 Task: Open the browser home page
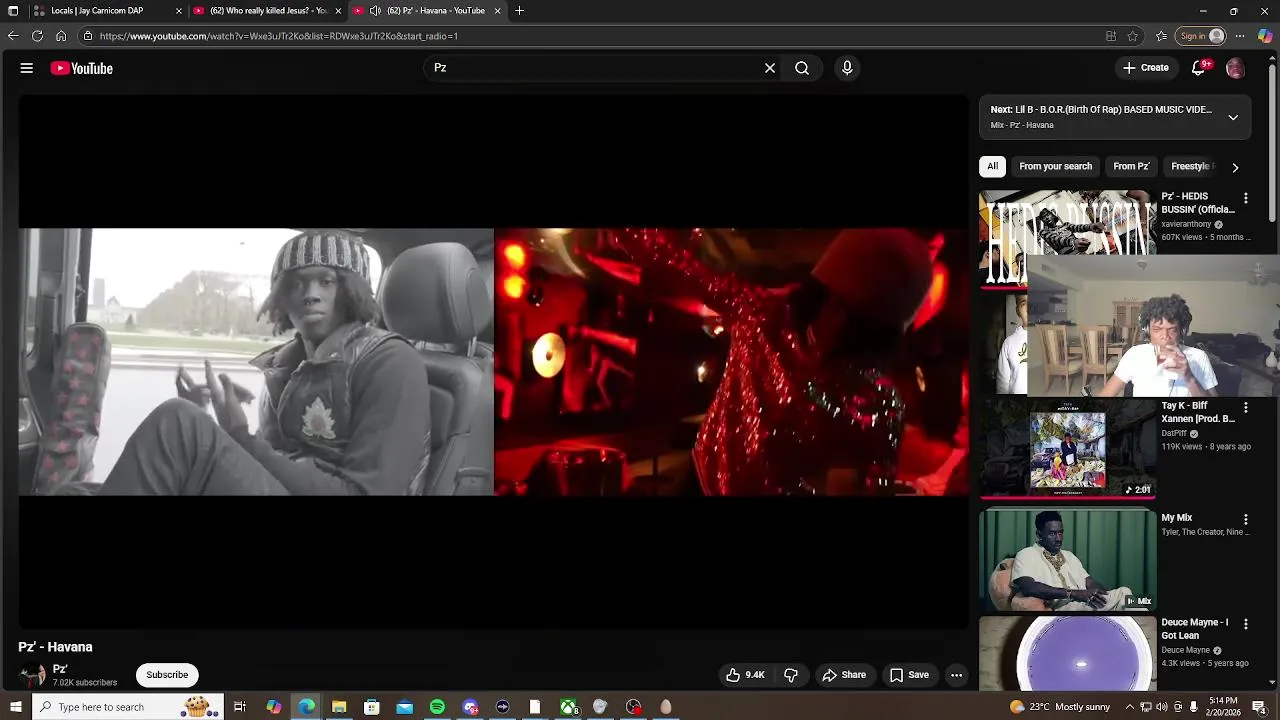click(x=61, y=36)
